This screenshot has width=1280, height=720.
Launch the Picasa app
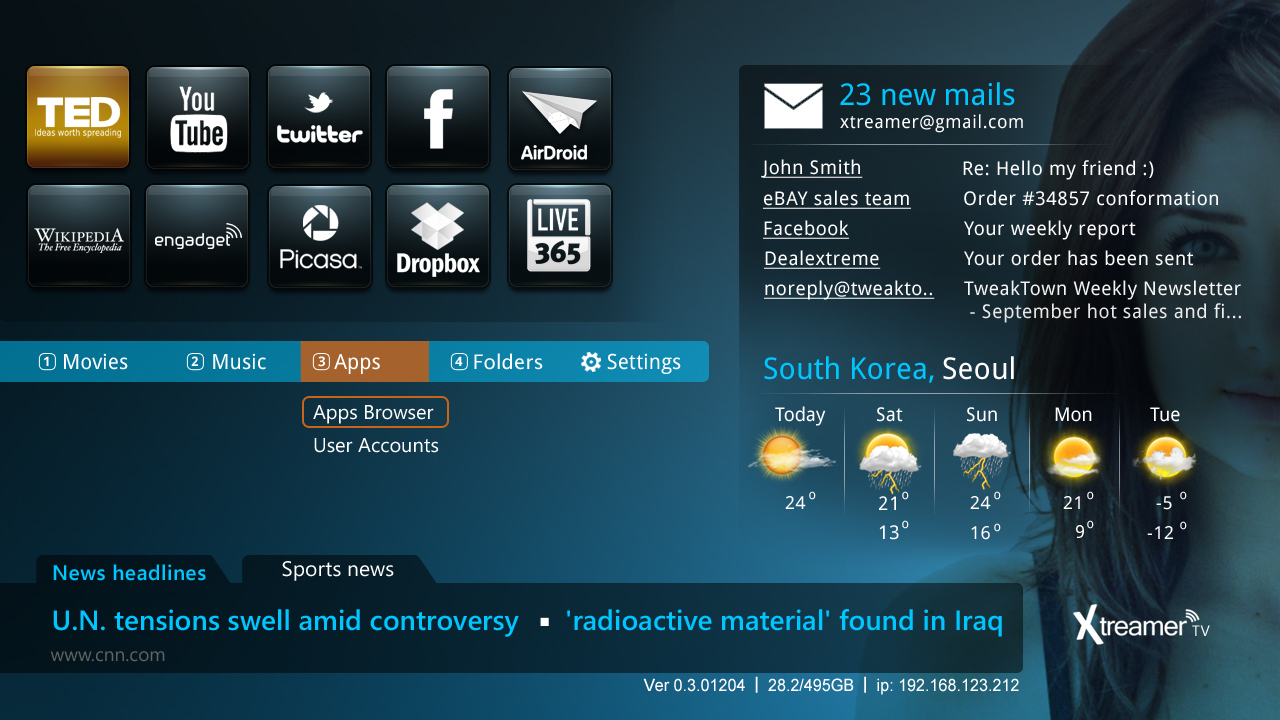(319, 235)
